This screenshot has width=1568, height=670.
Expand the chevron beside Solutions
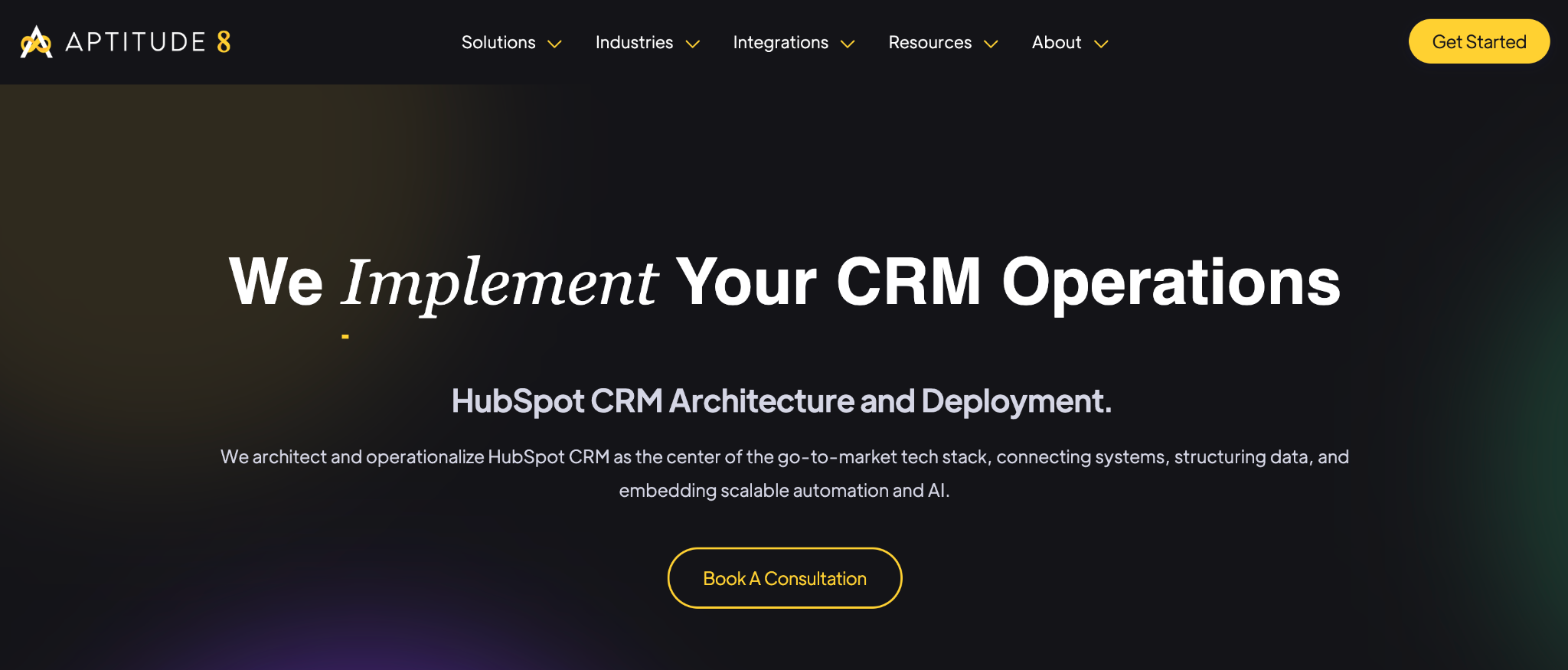pyautogui.click(x=555, y=44)
